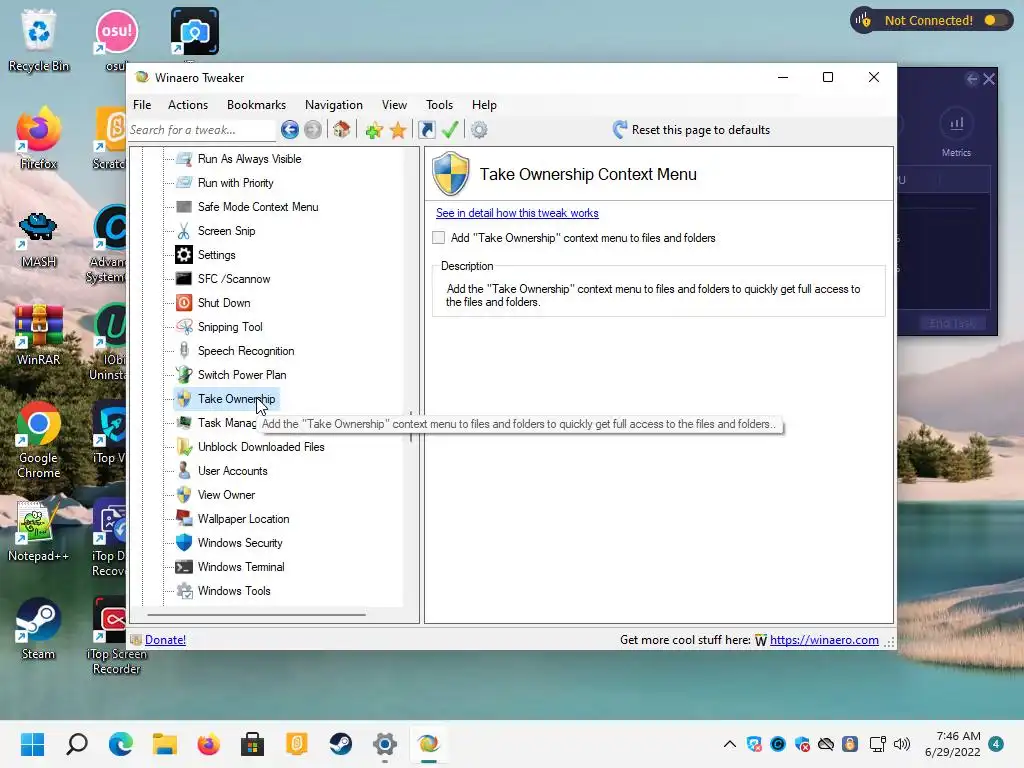Open Recycle Bin on desktop

39,40
